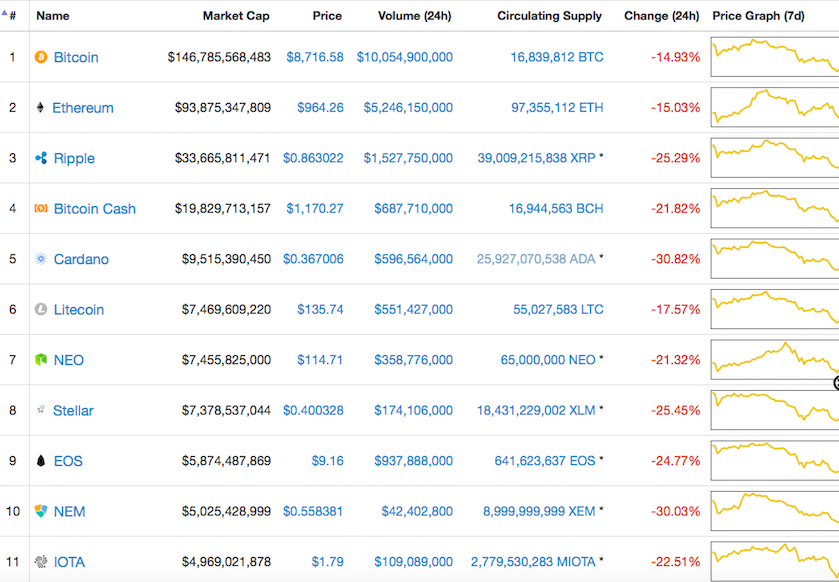Open the Ripple name link
Image resolution: width=839 pixels, height=582 pixels.
[x=74, y=158]
